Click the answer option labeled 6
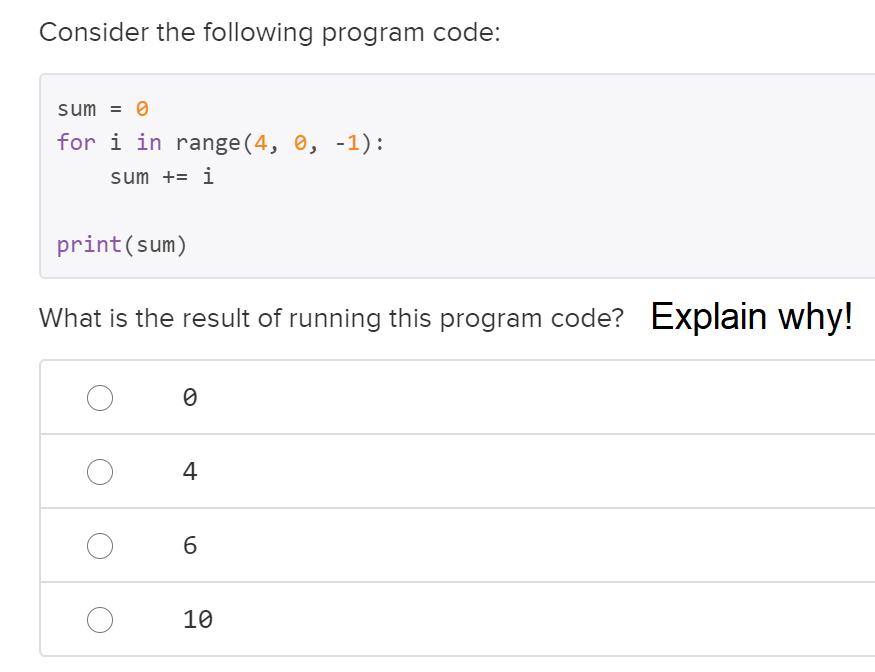The width and height of the screenshot is (875, 672). (189, 545)
